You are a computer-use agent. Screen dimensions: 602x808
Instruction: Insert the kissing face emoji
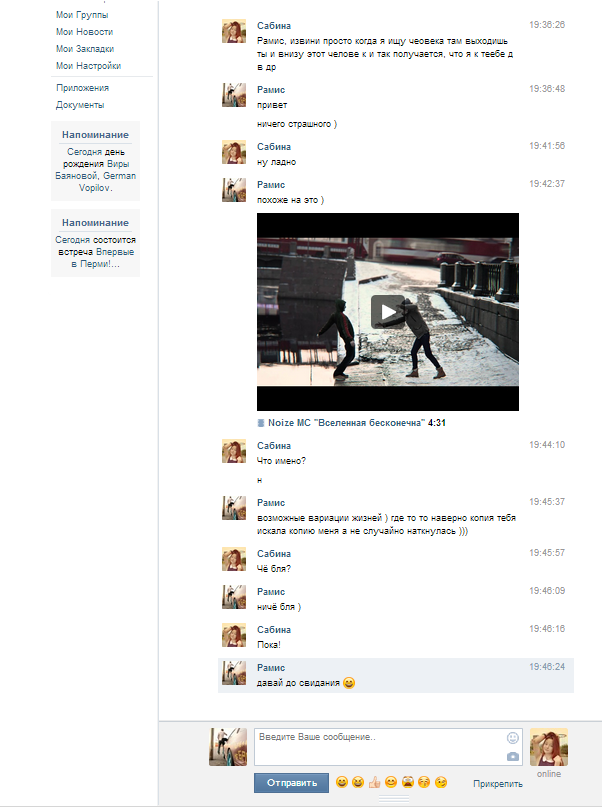424,782
